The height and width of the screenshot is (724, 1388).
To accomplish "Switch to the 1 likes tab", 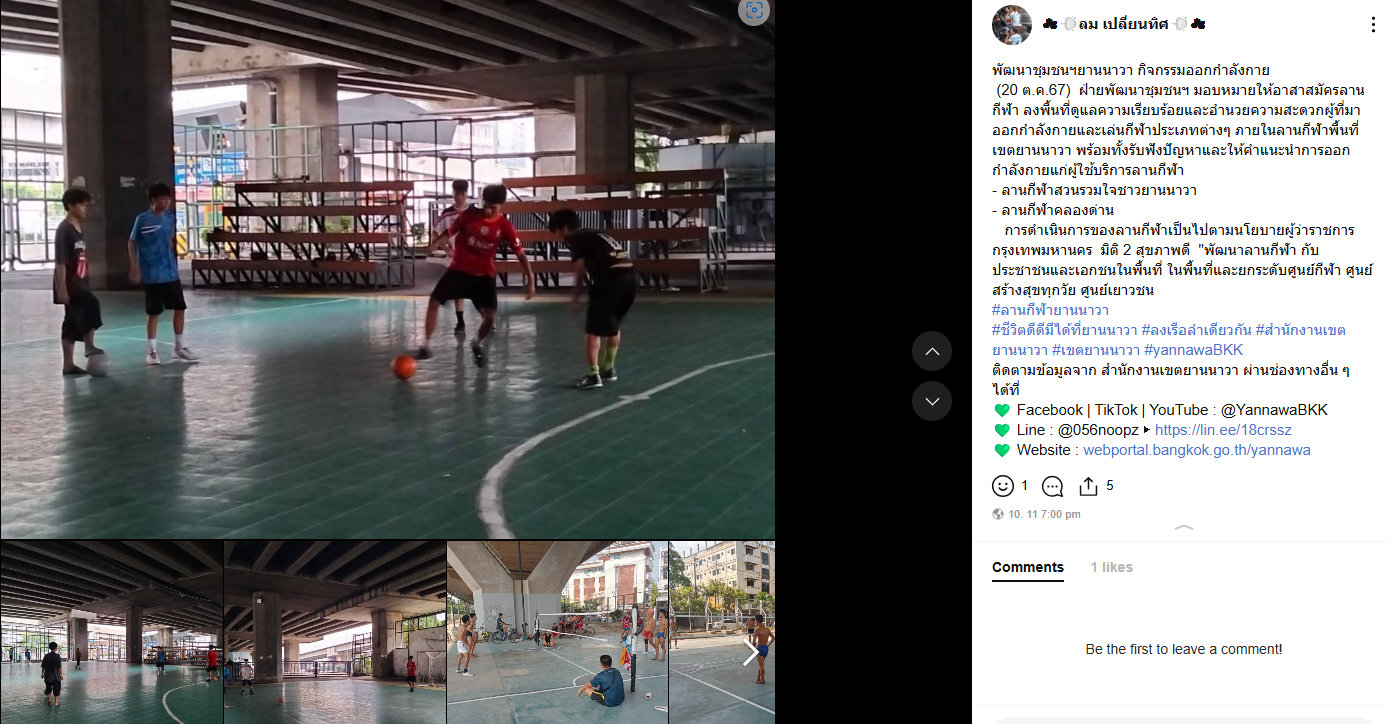I will click(1111, 567).
